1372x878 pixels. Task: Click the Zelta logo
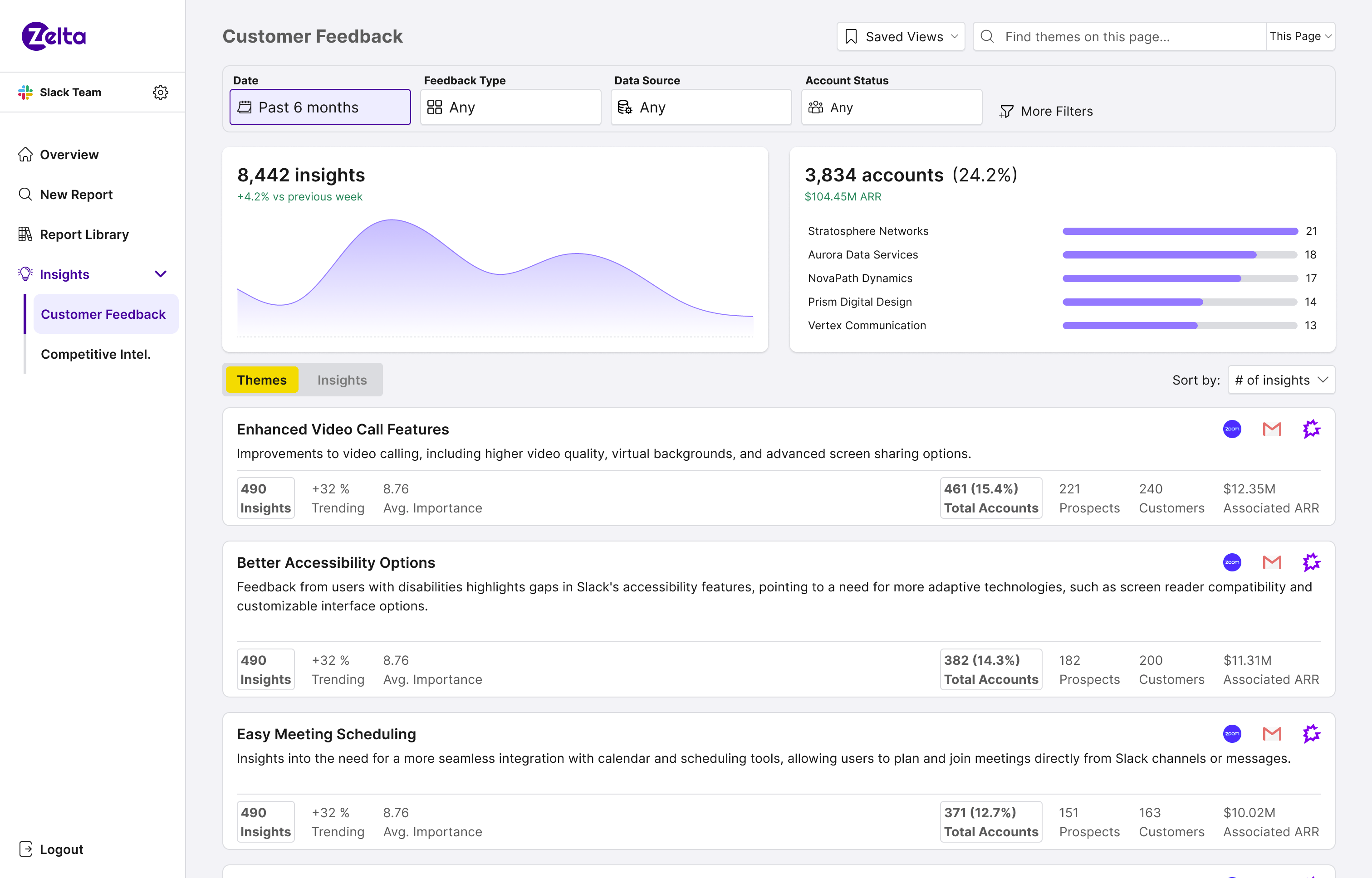coord(54,36)
